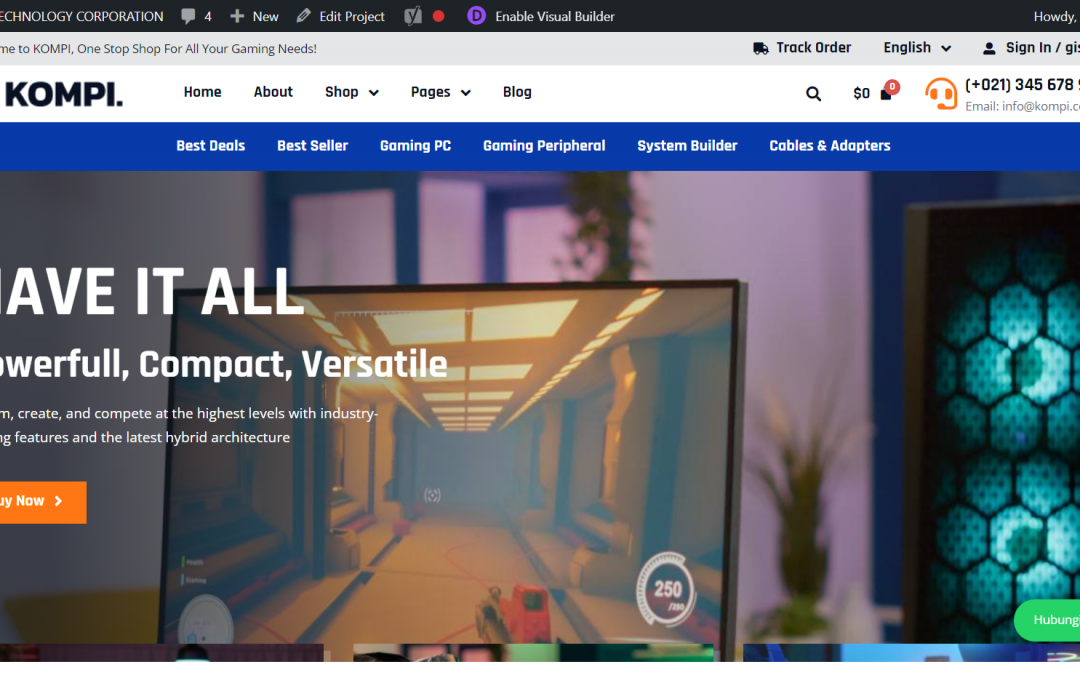Screen dimensions: 1080x675
Task: Click the comments bubble icon in admin bar
Action: click(x=188, y=16)
